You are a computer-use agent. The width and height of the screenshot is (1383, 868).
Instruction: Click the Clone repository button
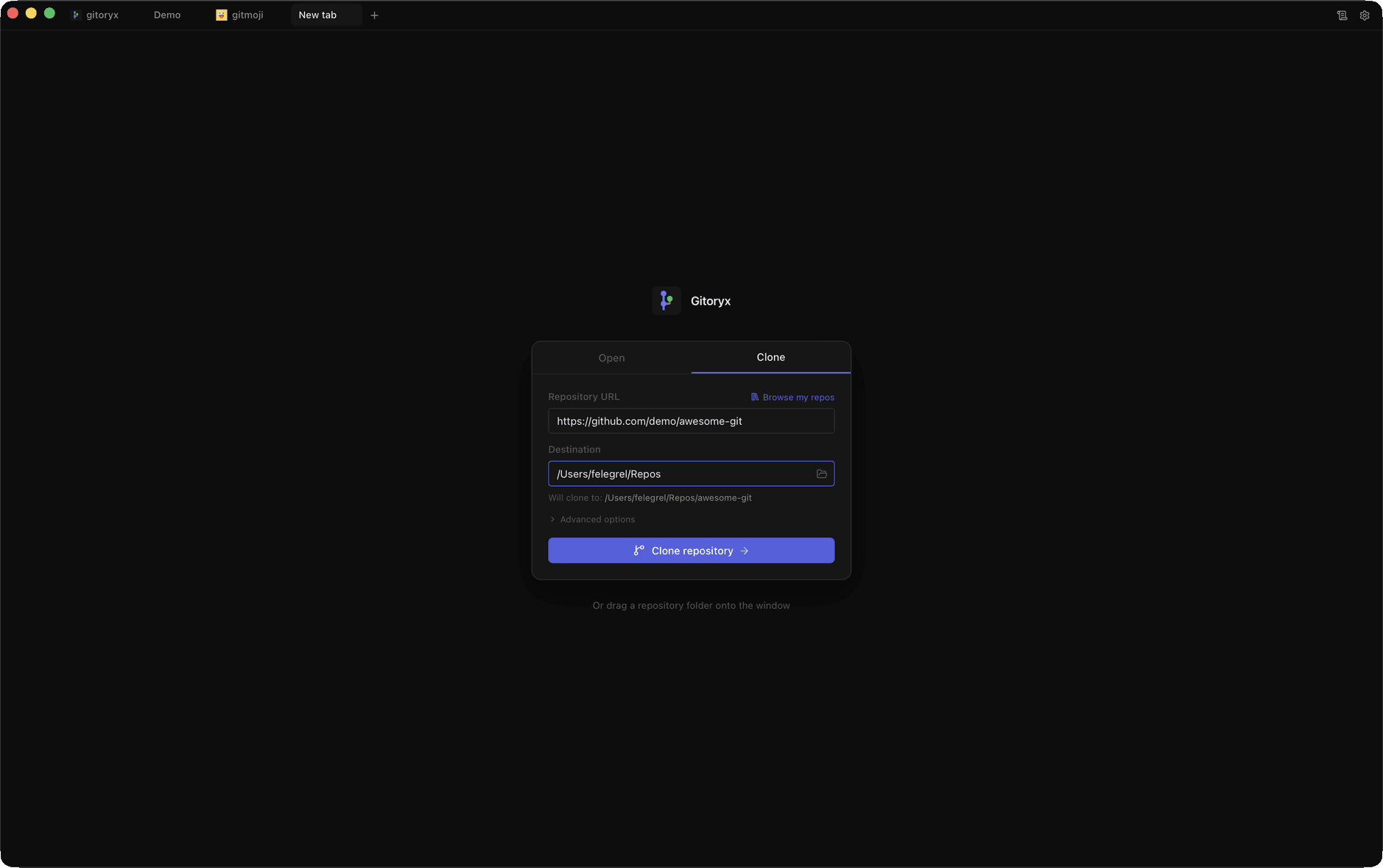click(x=691, y=551)
